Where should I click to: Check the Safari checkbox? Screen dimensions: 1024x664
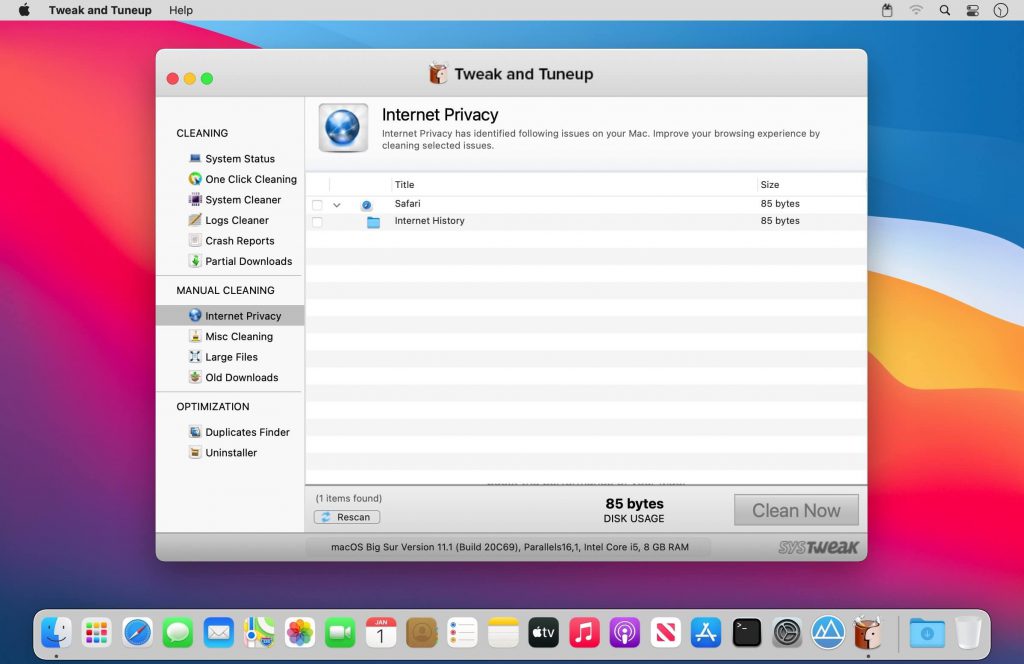point(318,203)
